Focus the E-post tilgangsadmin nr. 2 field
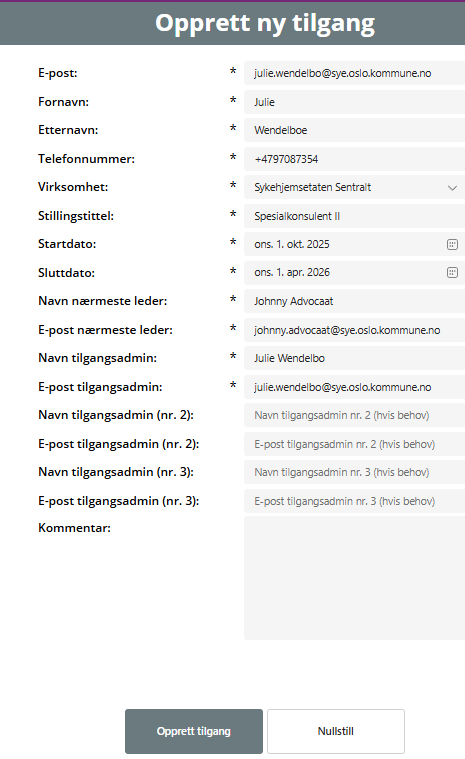Viewport: 465px width, 759px height. 354,444
